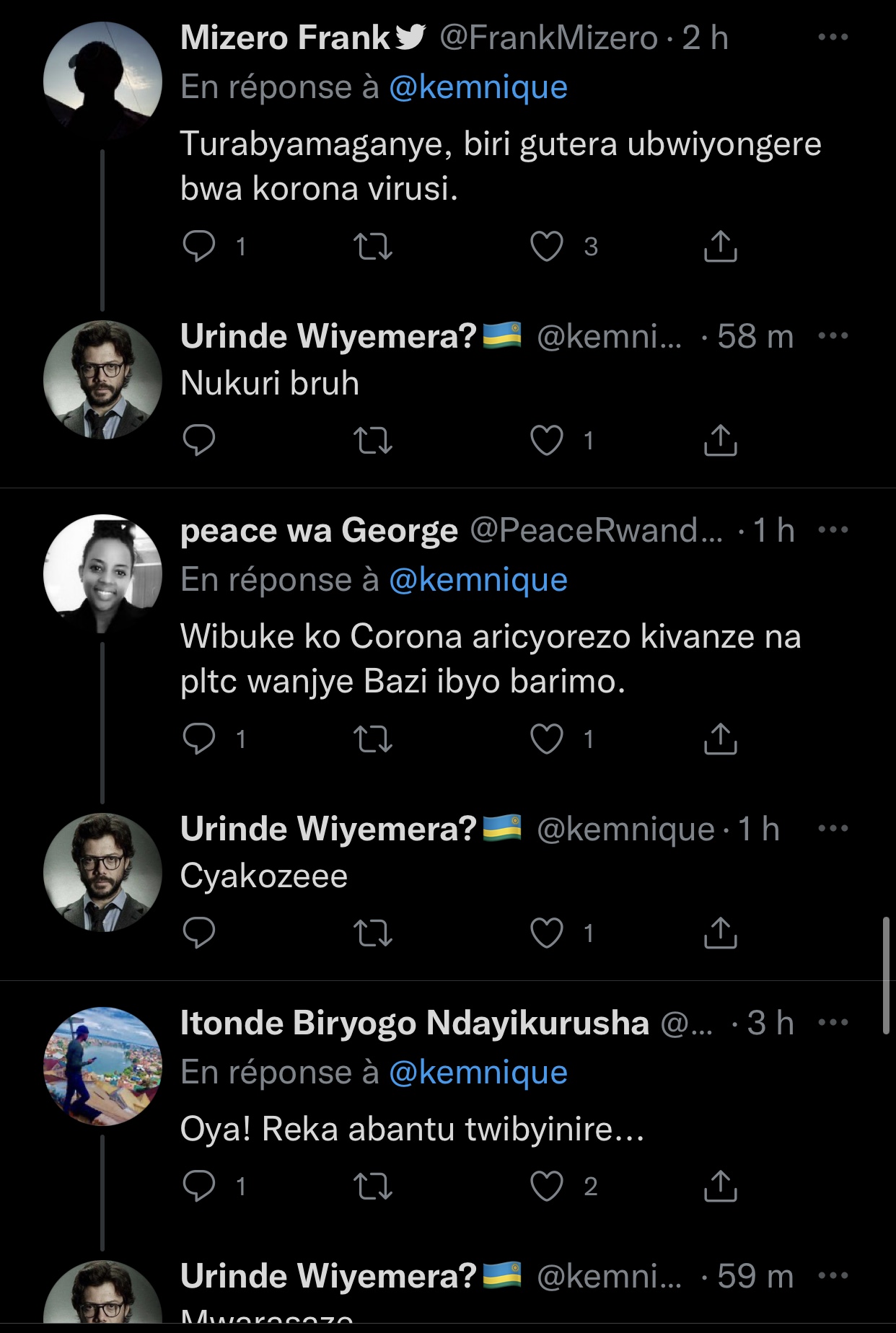Screen dimensions: 896x1333
Task: Reply to the 'Nukuri bruh' tweet
Action: click(199, 440)
